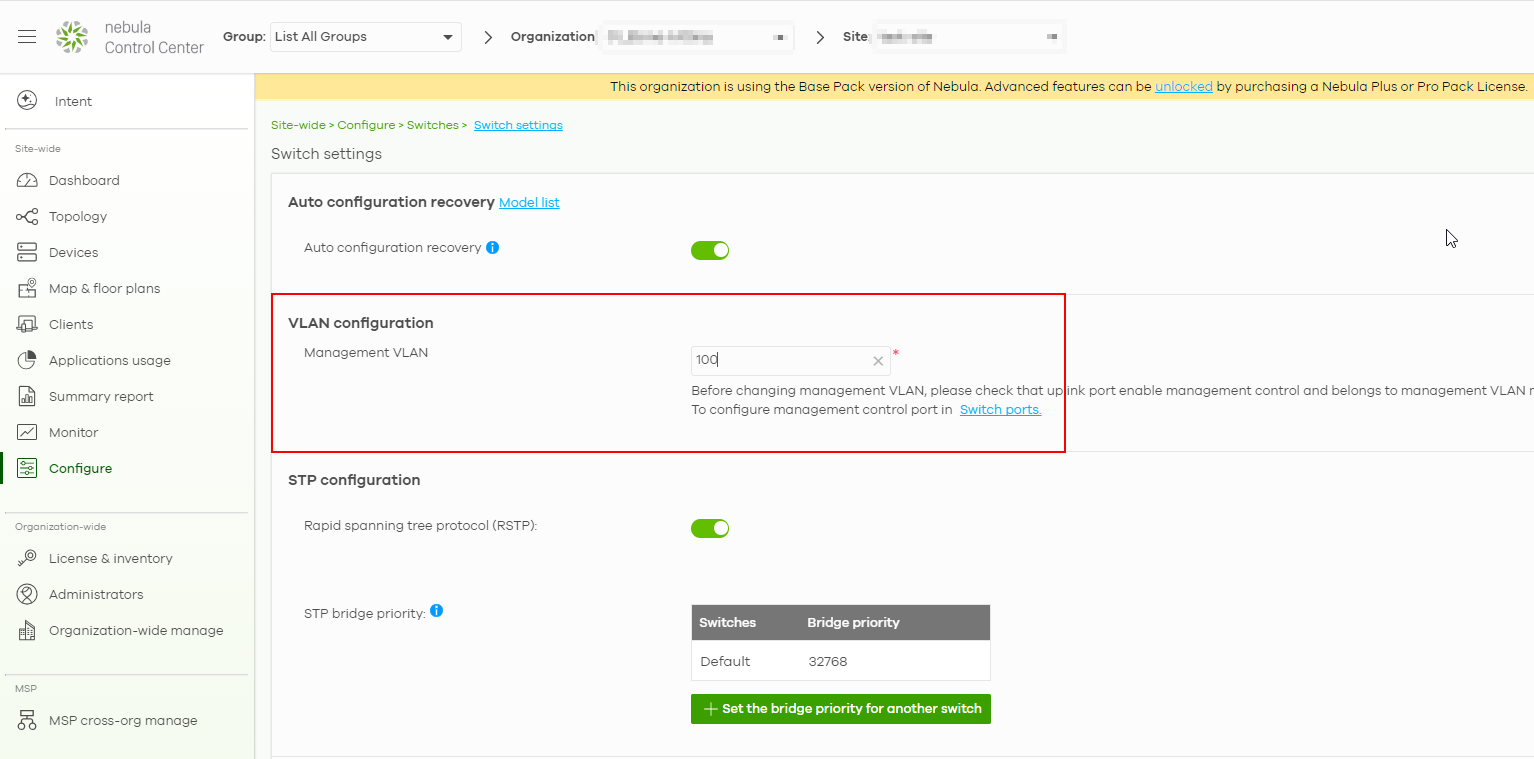Set the bridge priority for another switch
The height and width of the screenshot is (759, 1534).
(840, 709)
